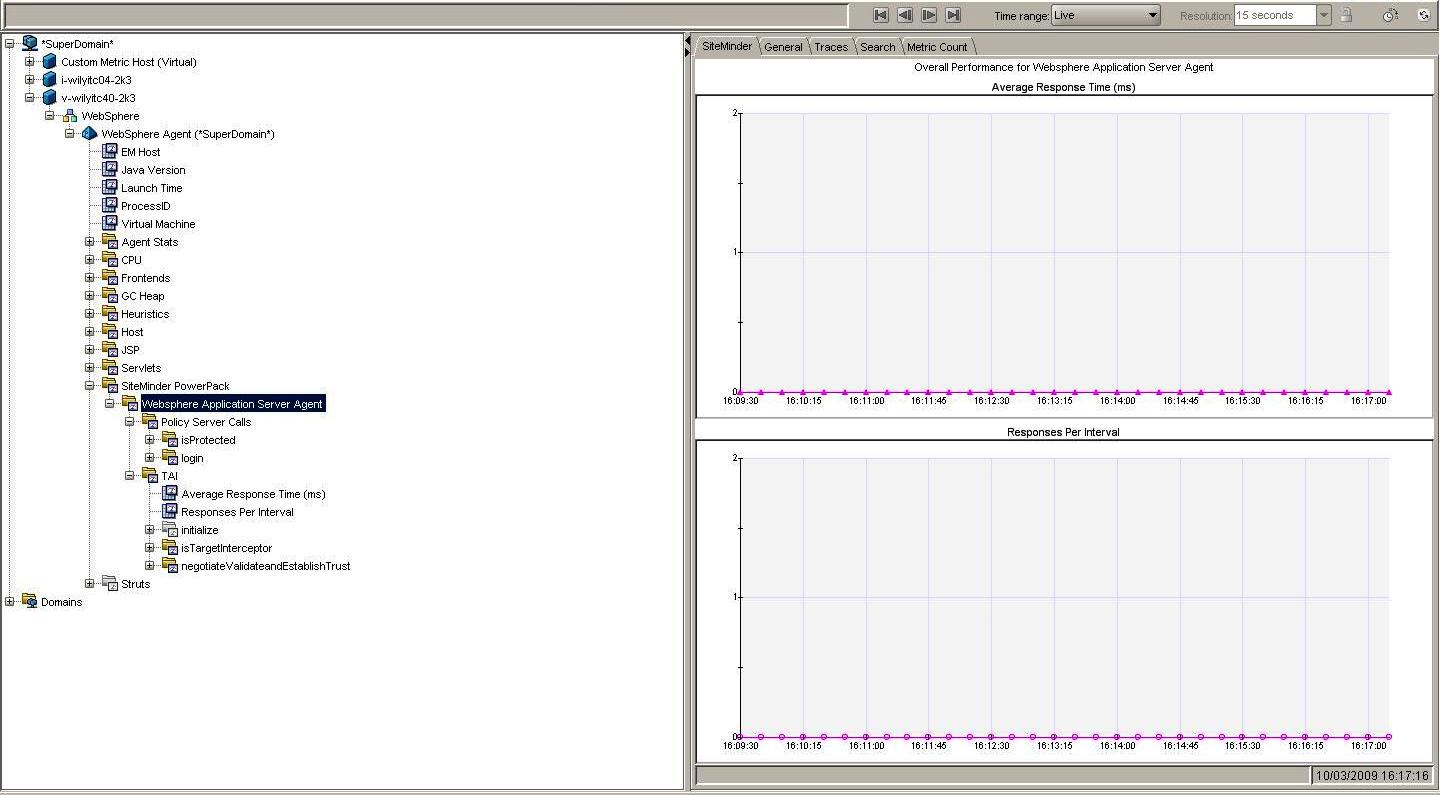The width and height of the screenshot is (1440, 795).
Task: Click the skip to start playback button
Action: pyautogui.click(x=881, y=15)
